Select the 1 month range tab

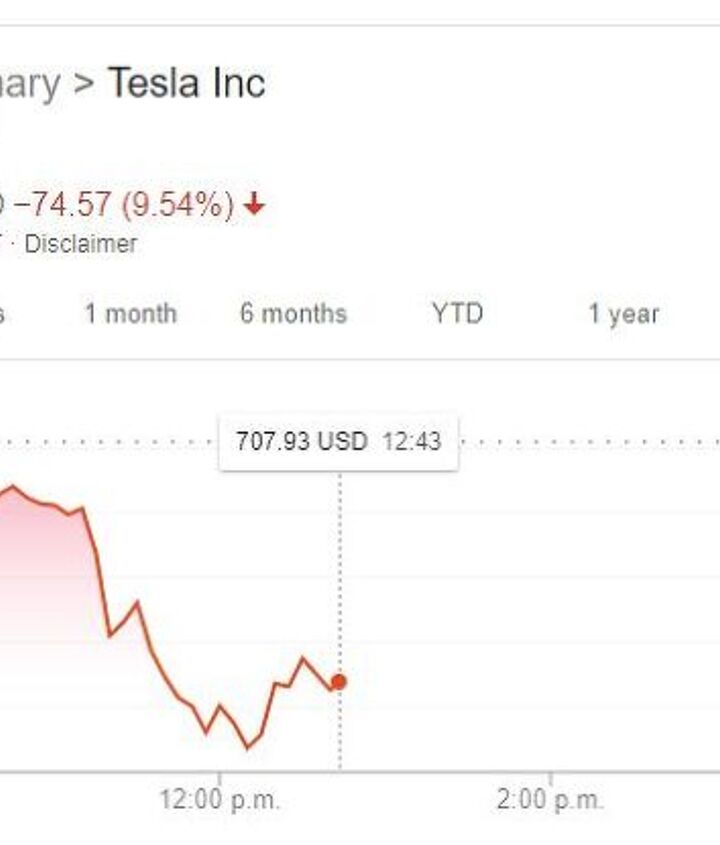tap(130, 314)
